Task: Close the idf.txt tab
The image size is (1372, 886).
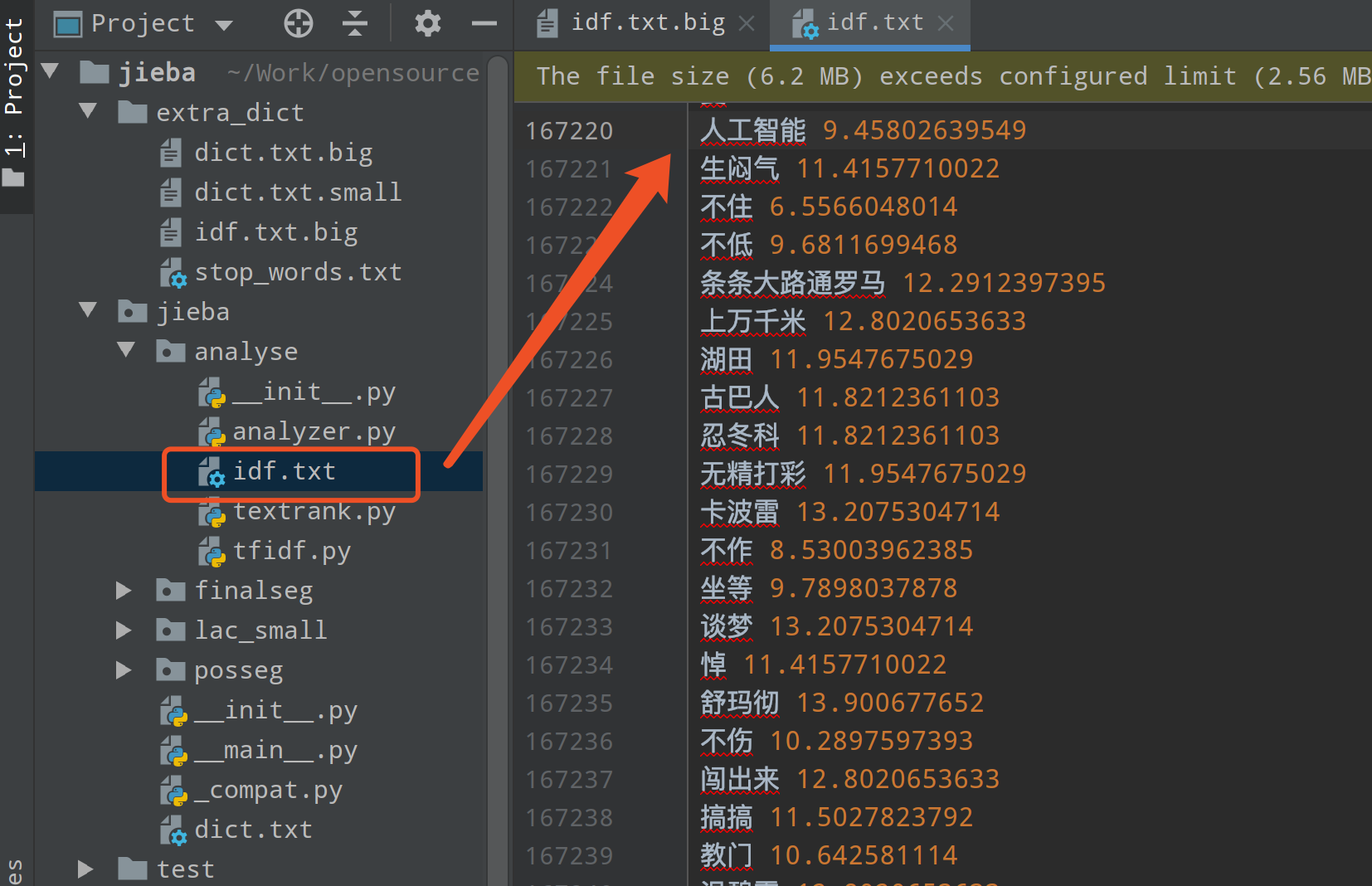Action: (946, 23)
